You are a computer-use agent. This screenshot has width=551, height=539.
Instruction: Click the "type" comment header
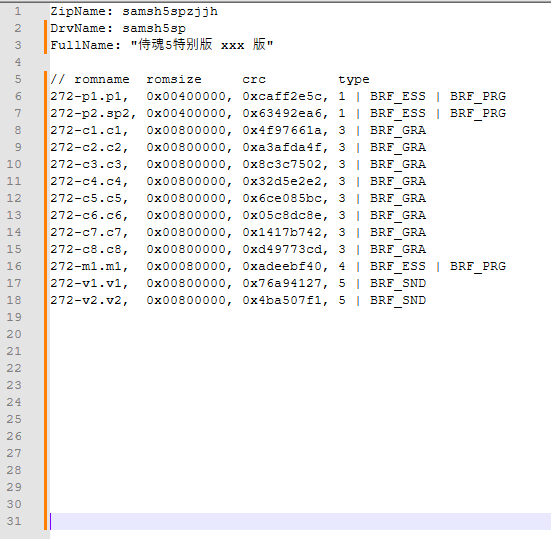[354, 80]
